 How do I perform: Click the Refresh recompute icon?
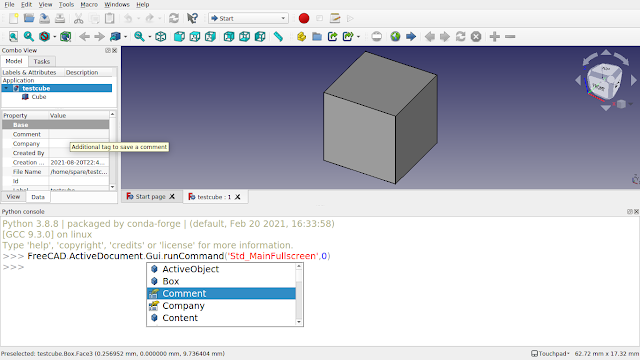174,18
